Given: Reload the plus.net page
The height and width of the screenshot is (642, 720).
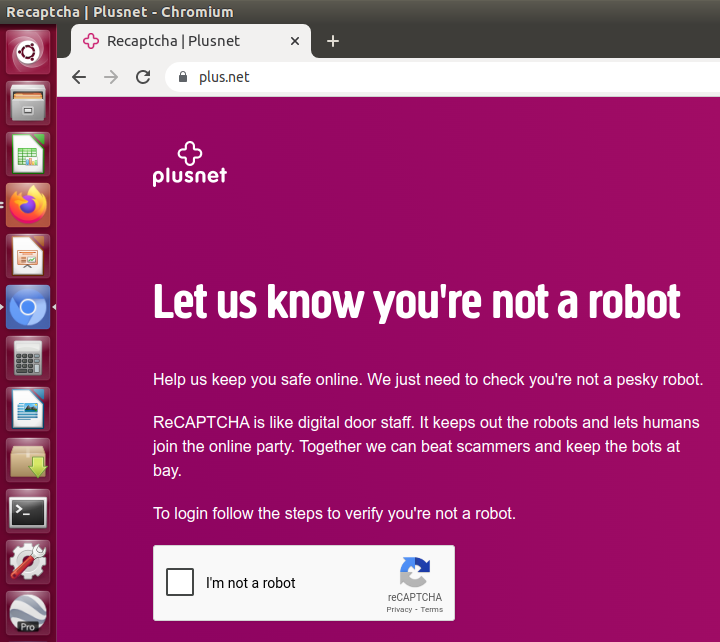Looking at the screenshot, I should tap(143, 77).
